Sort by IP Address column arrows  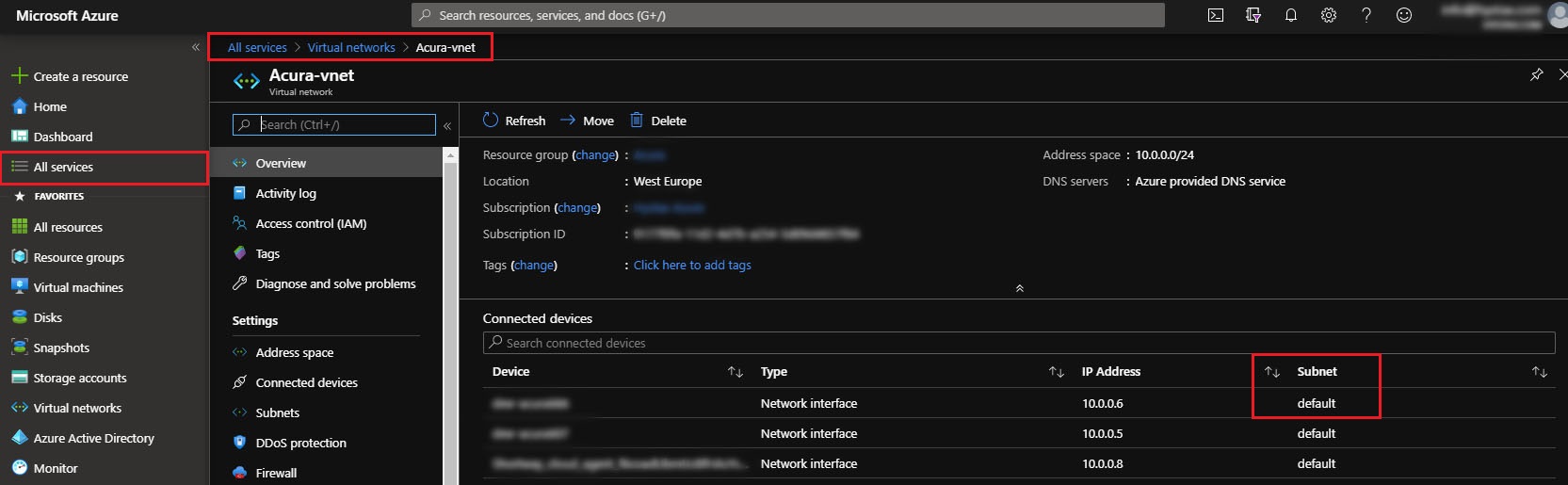(x=1272, y=372)
